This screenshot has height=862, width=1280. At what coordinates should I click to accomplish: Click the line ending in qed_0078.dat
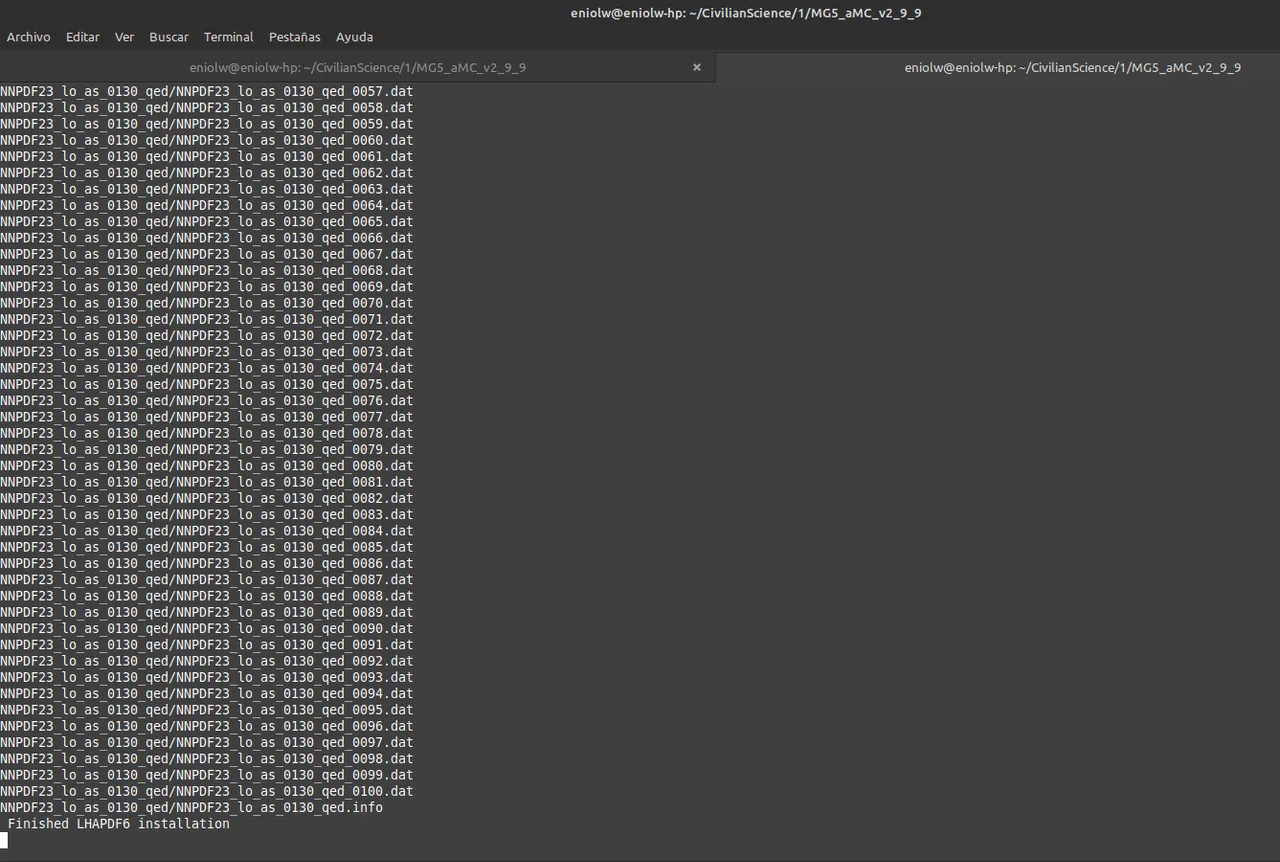click(x=206, y=433)
